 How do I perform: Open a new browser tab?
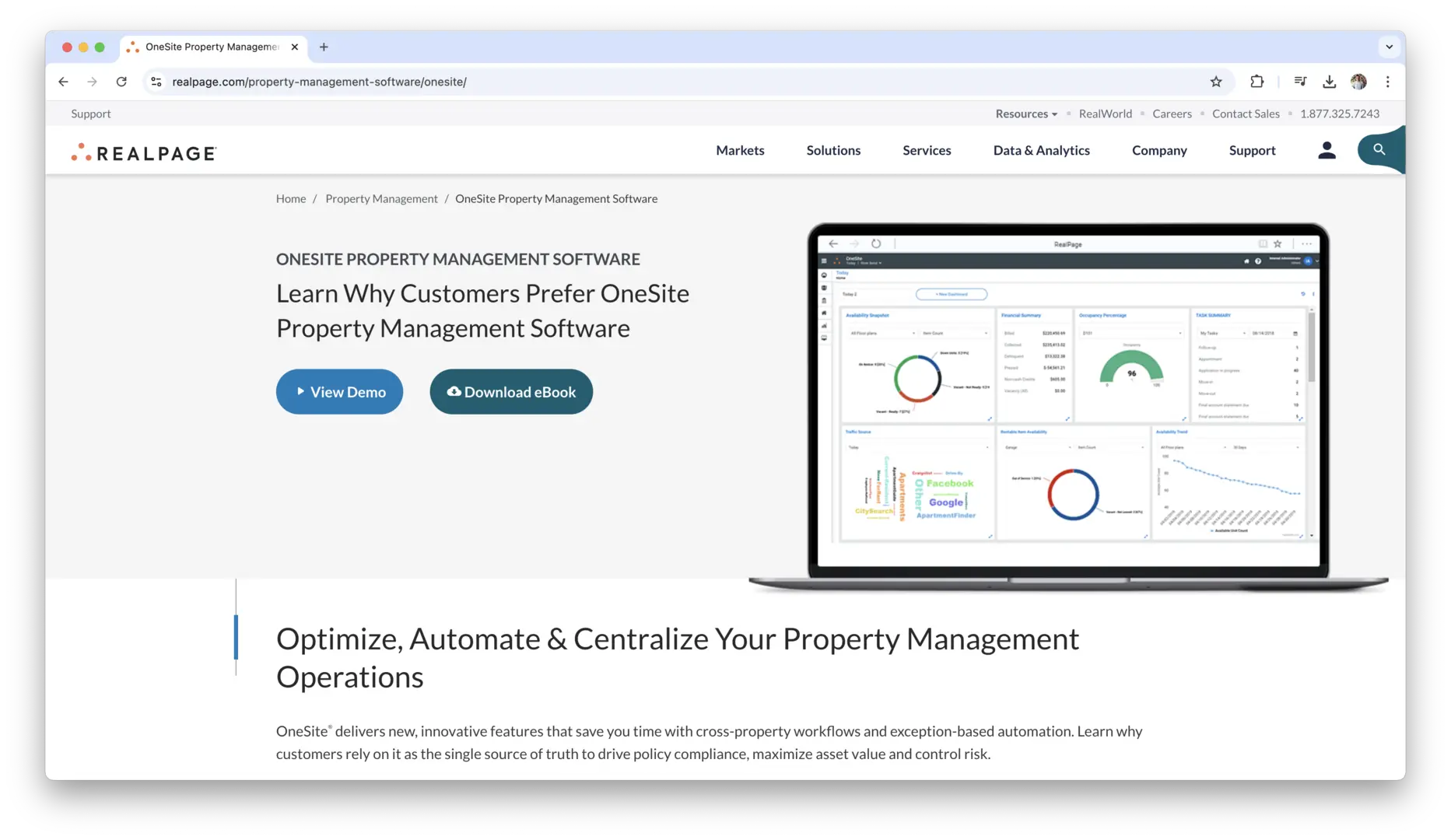tap(324, 47)
